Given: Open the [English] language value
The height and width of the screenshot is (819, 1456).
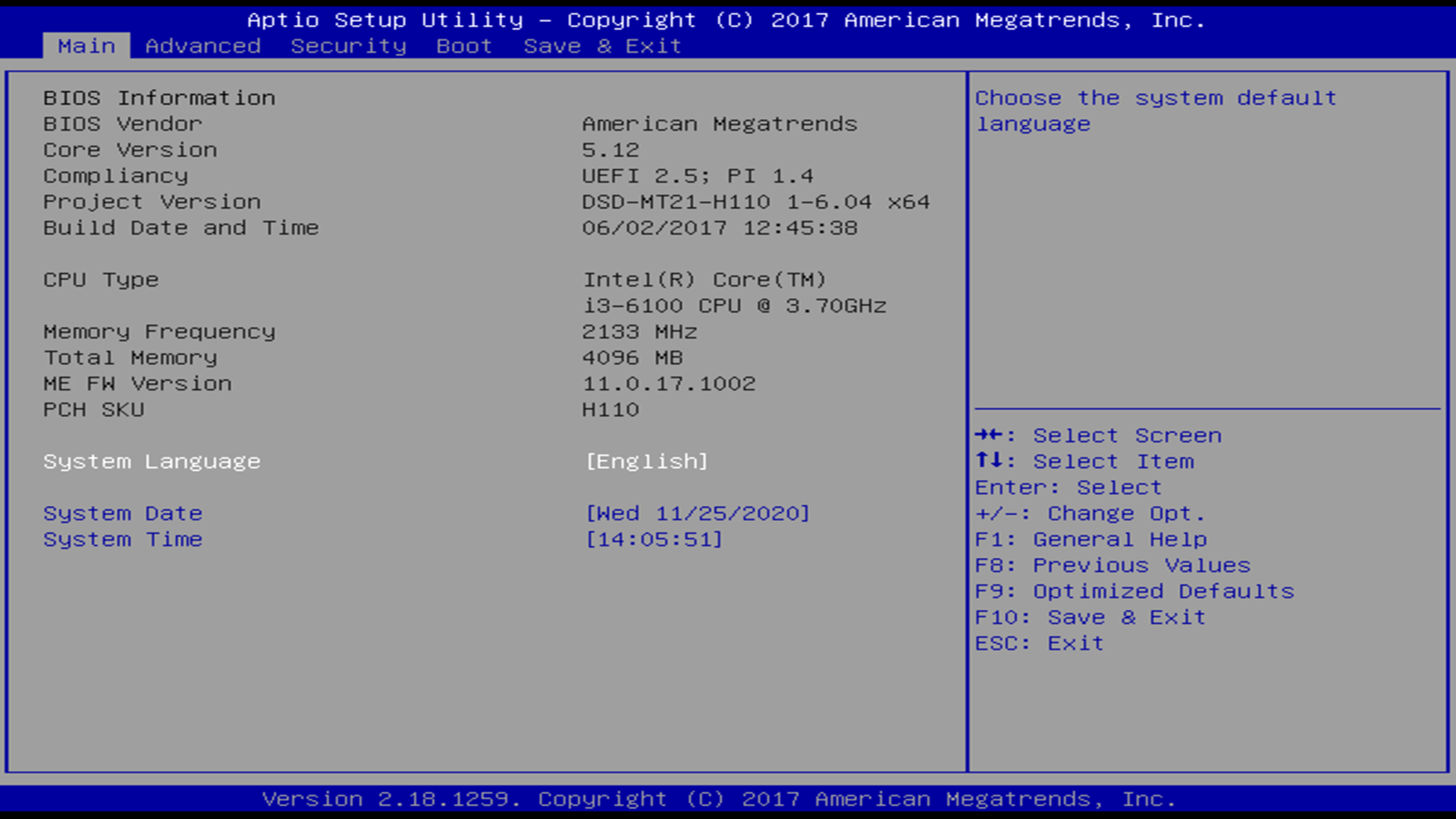Looking at the screenshot, I should pyautogui.click(x=647, y=462).
